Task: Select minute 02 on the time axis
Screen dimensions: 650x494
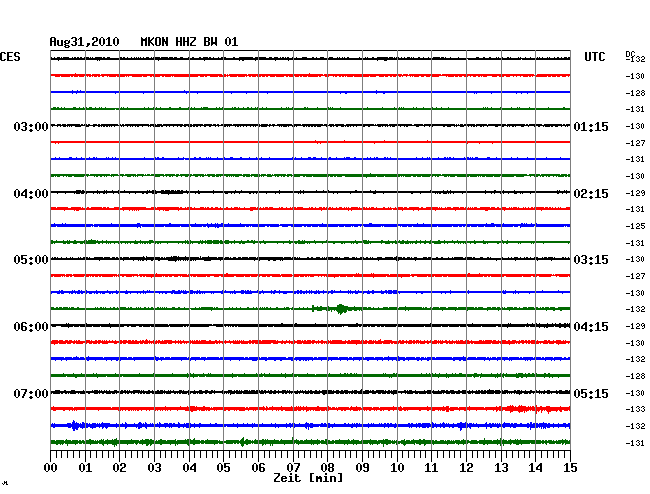Action: (119, 467)
